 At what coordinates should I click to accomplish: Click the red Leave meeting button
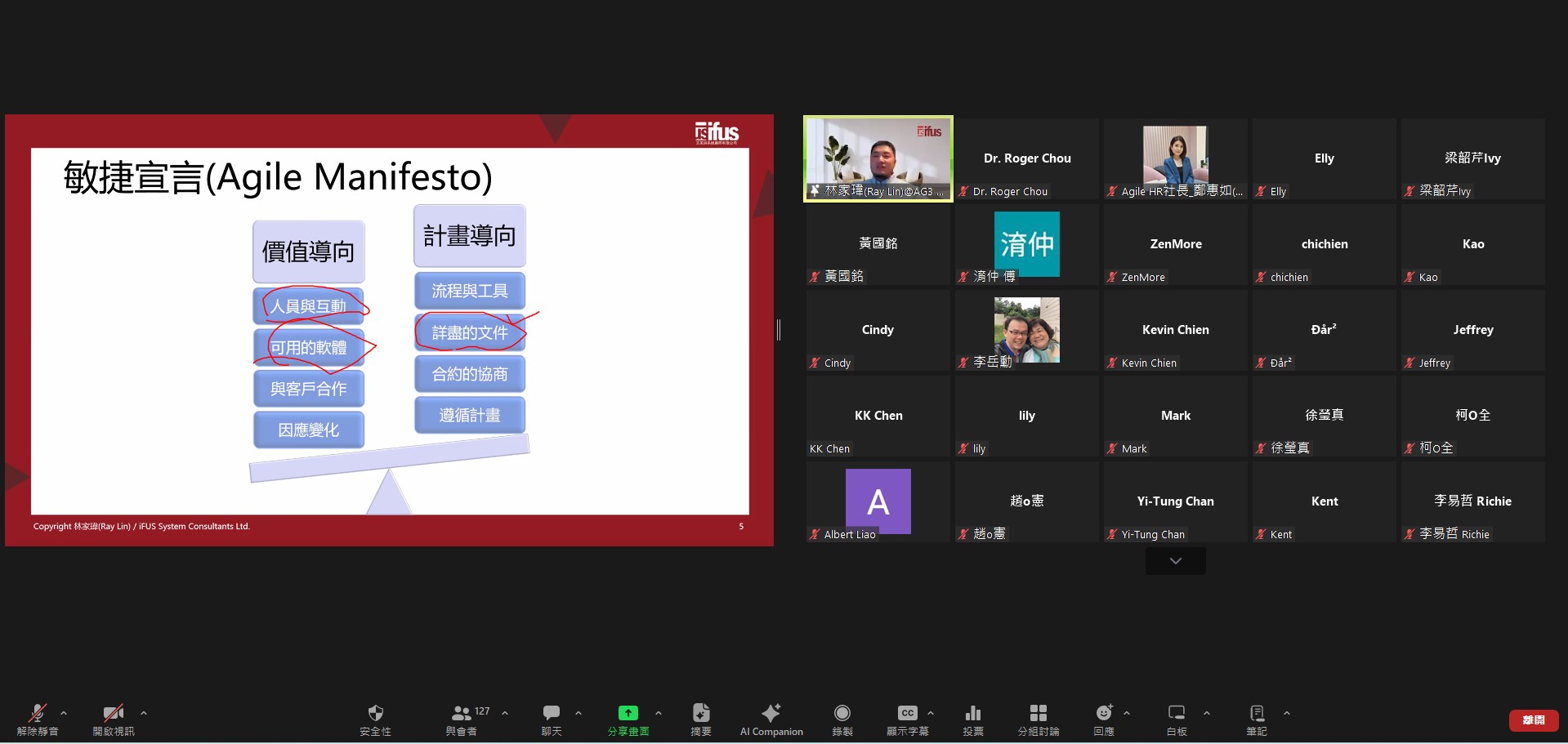(1533, 719)
